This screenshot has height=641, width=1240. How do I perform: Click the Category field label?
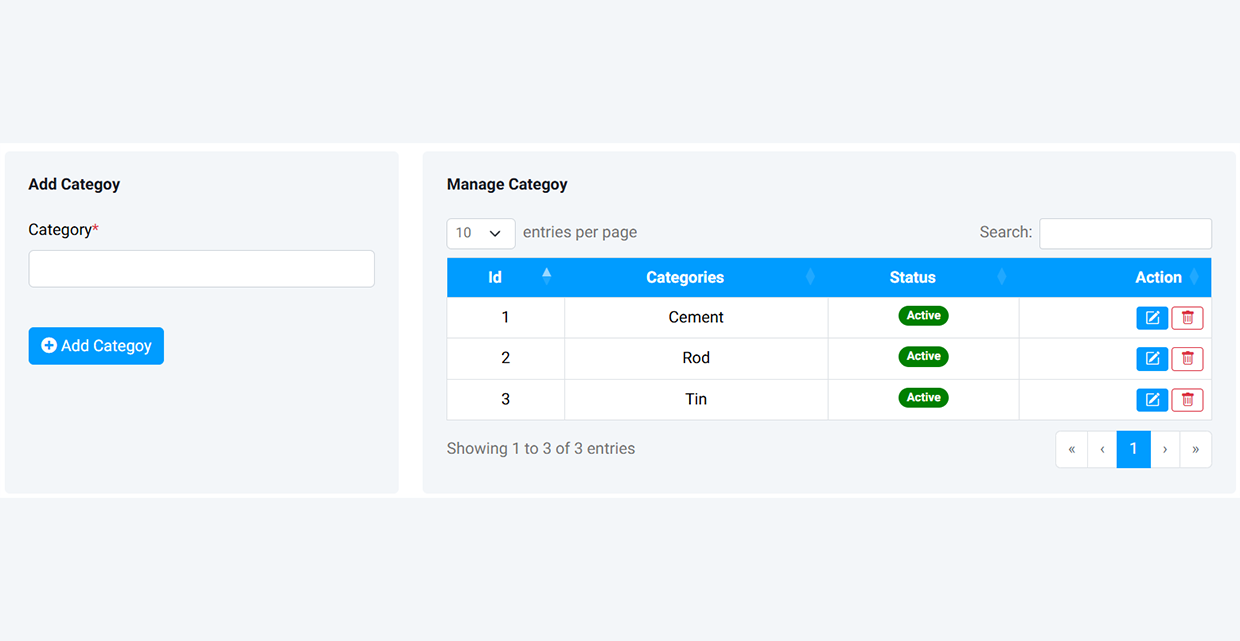pos(63,230)
